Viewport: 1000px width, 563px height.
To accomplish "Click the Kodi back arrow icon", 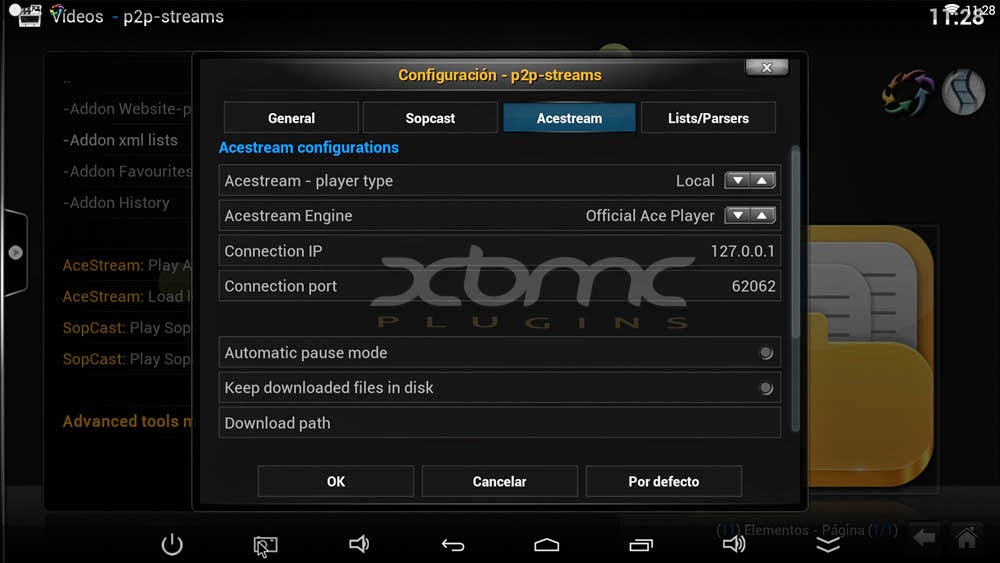I will click(924, 538).
